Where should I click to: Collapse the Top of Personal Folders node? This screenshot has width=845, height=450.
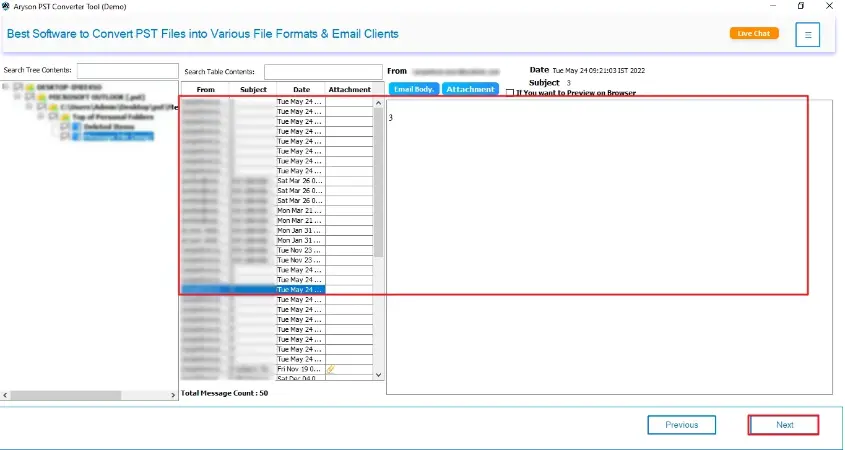click(40, 116)
